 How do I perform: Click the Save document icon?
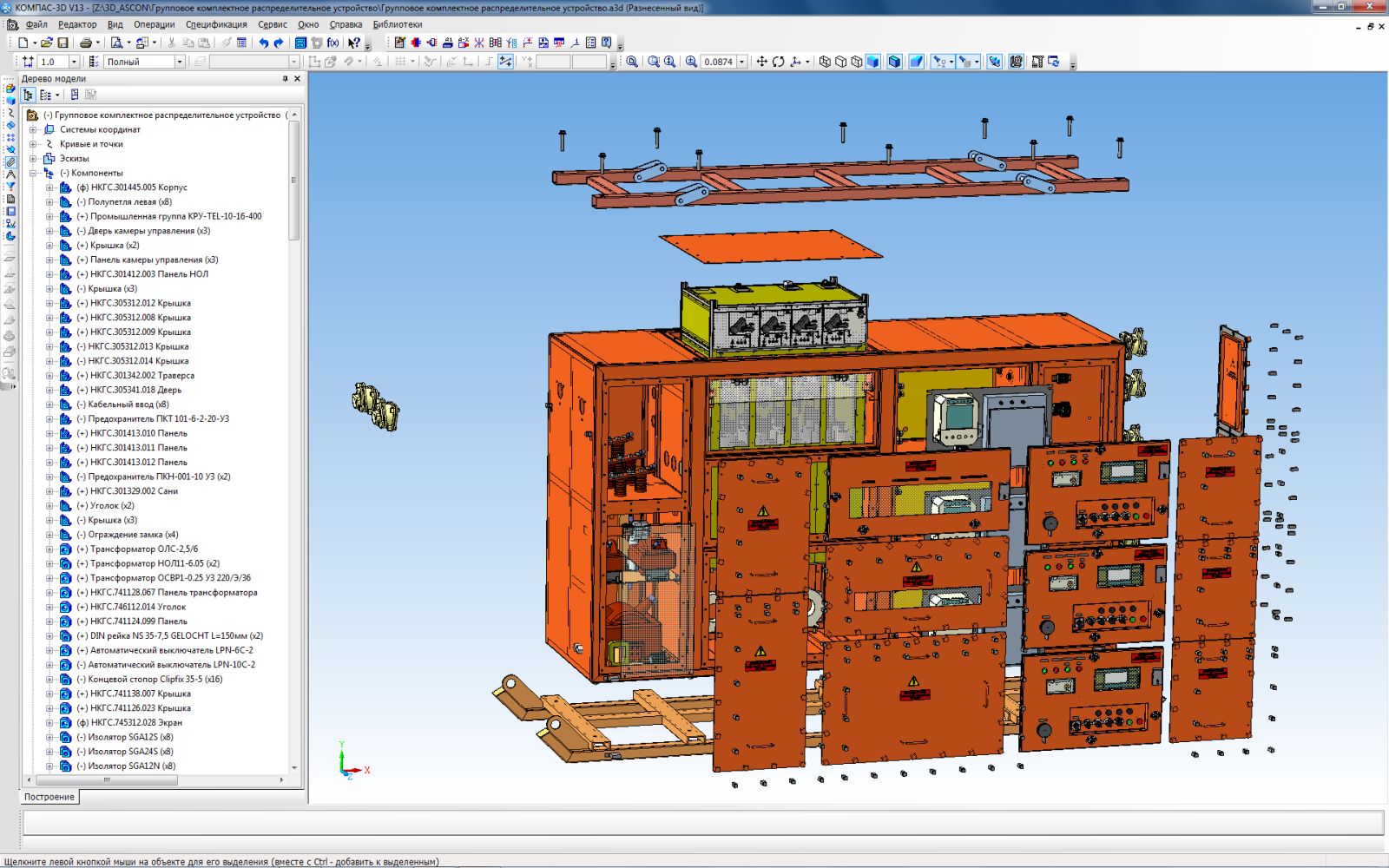point(63,43)
